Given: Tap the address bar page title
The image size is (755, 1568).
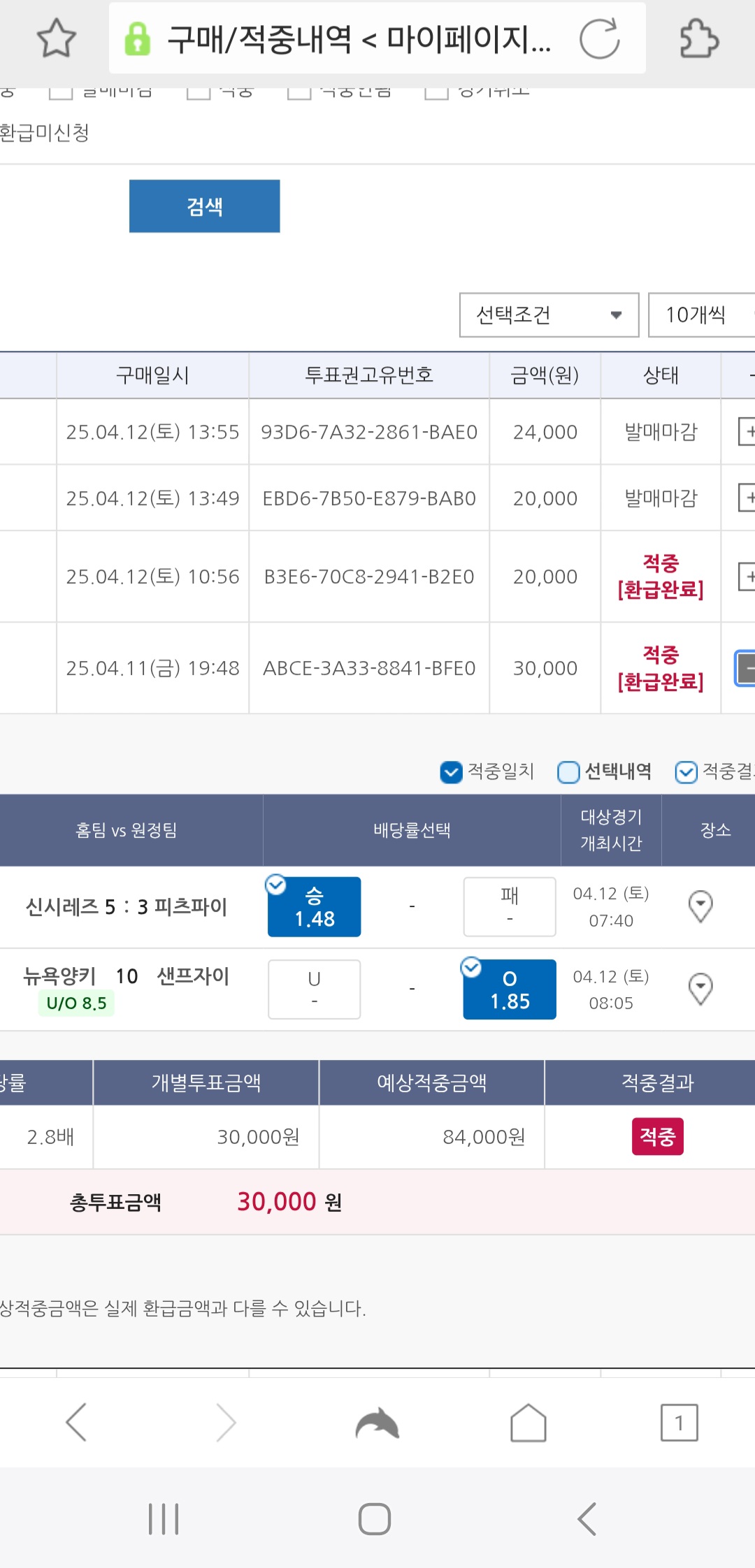Looking at the screenshot, I should click(x=359, y=39).
